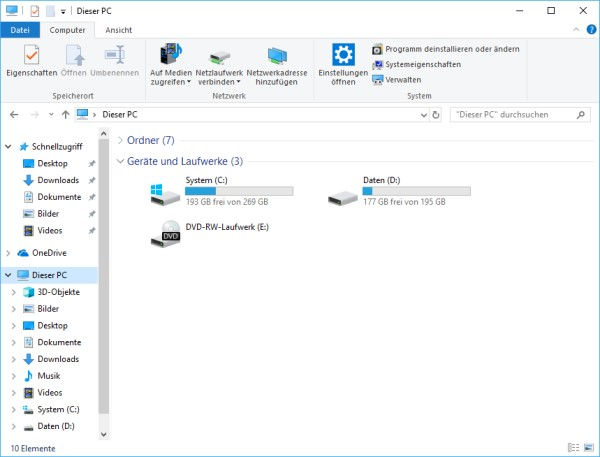Select Downloads under Dieser PC
The height and width of the screenshot is (457, 600).
point(58,359)
